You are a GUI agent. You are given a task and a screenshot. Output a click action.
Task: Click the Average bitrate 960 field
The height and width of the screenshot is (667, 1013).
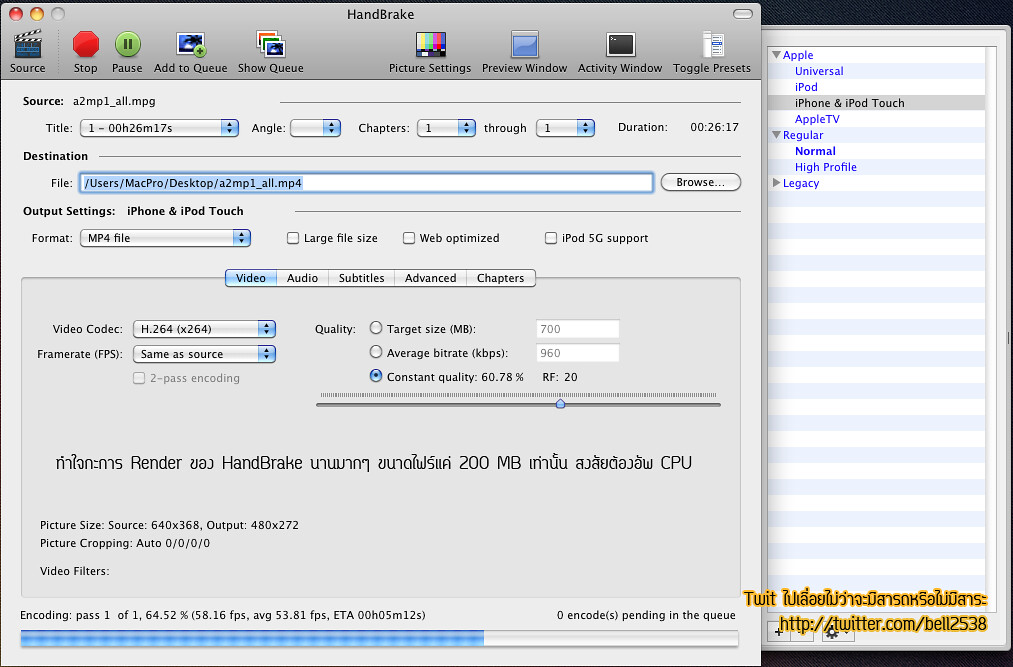tap(578, 353)
